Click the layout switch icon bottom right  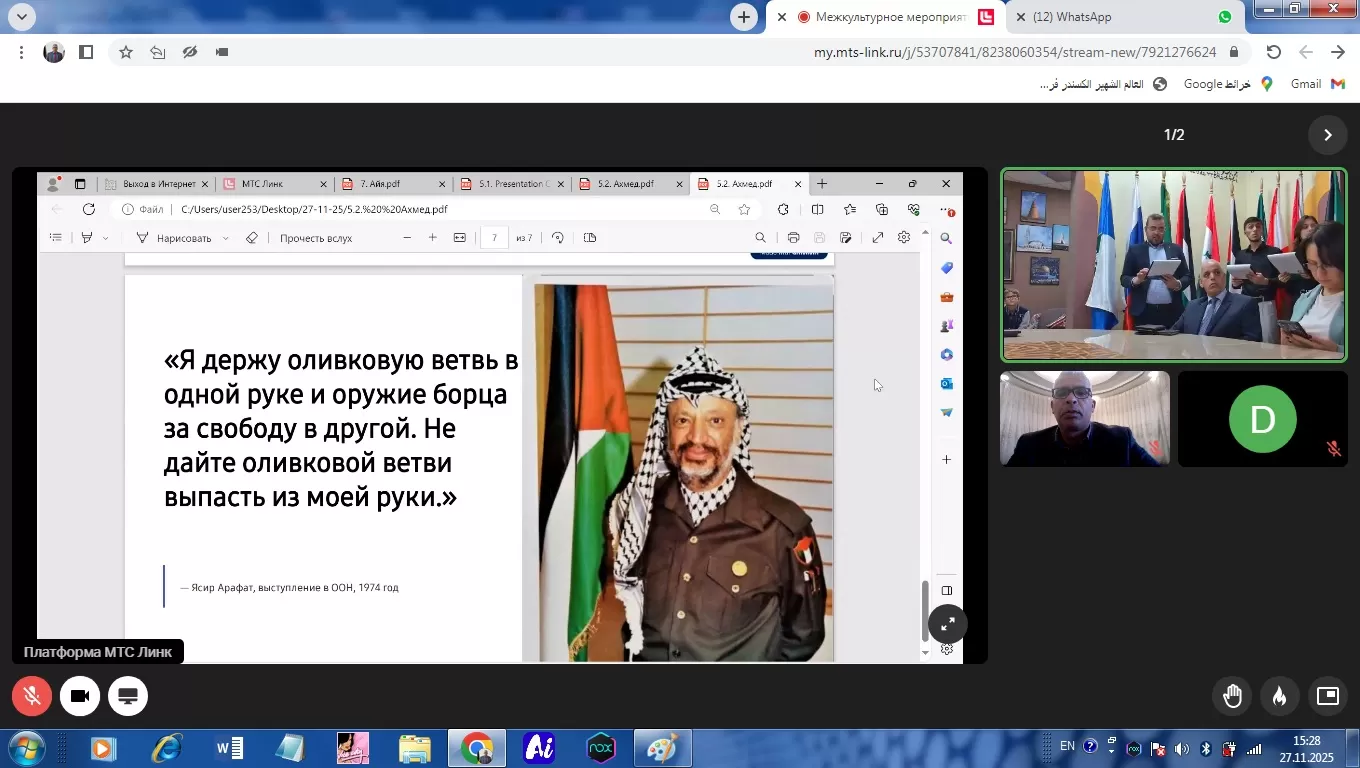click(x=1328, y=696)
